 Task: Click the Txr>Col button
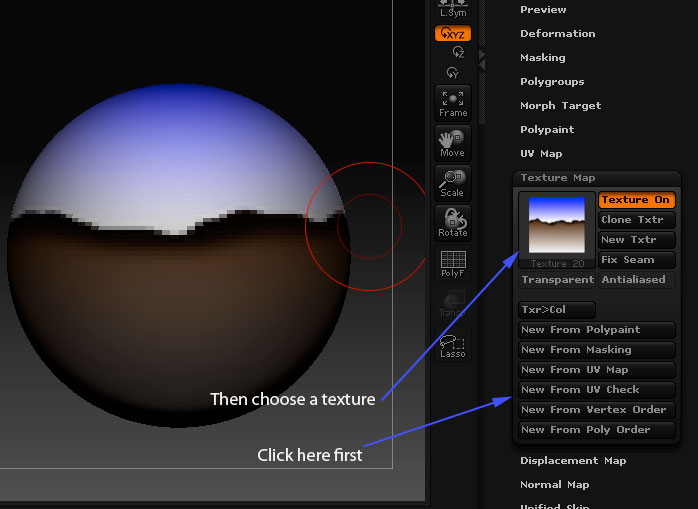[557, 309]
